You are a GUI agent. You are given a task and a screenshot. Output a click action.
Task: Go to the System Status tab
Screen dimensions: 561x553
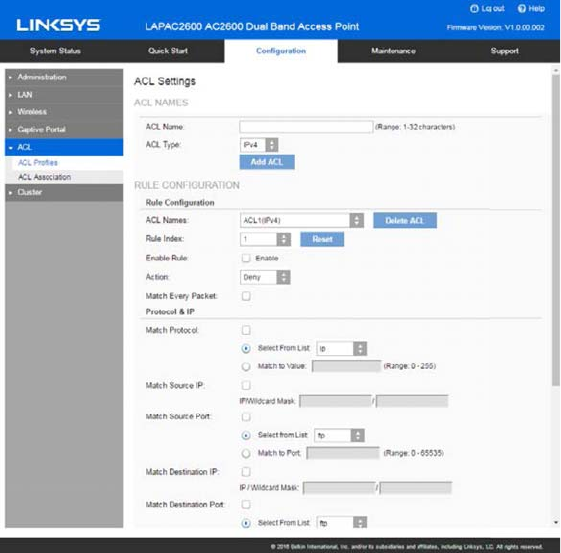click(x=55, y=51)
